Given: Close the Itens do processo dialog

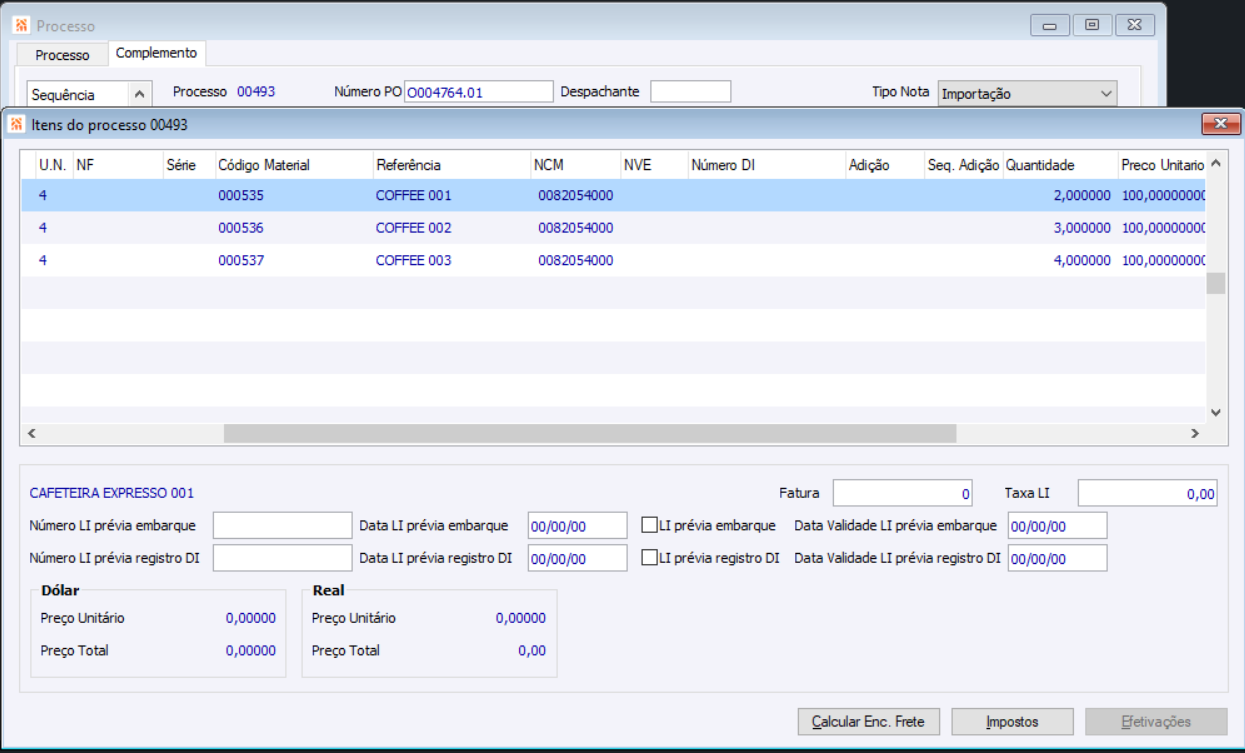Looking at the screenshot, I should point(1220,124).
